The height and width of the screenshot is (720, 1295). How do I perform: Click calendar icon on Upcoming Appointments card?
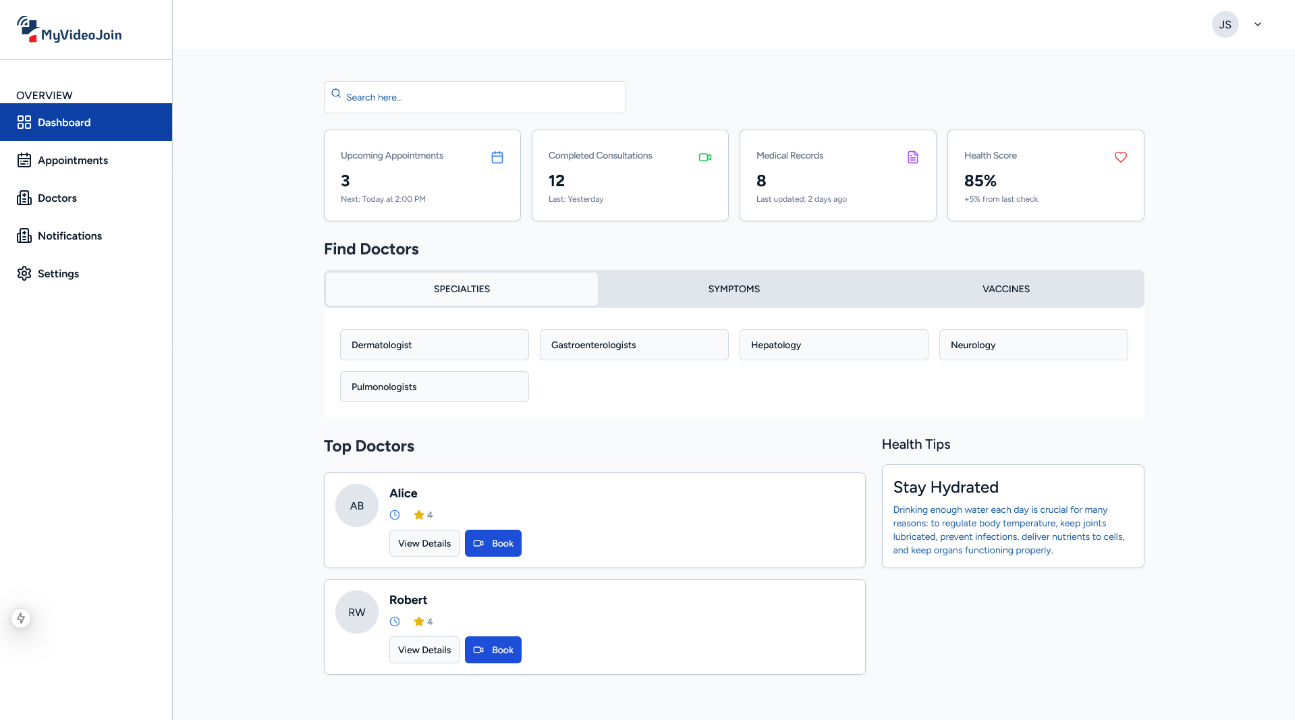[x=497, y=157]
